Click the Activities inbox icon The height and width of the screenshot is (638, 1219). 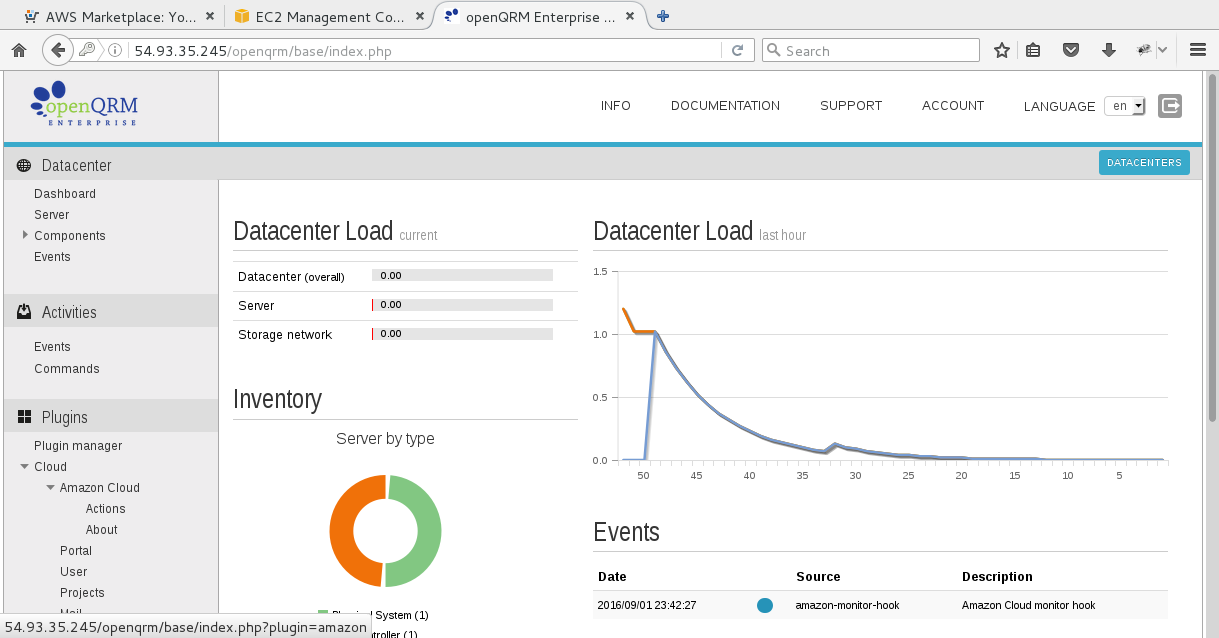click(x=24, y=312)
